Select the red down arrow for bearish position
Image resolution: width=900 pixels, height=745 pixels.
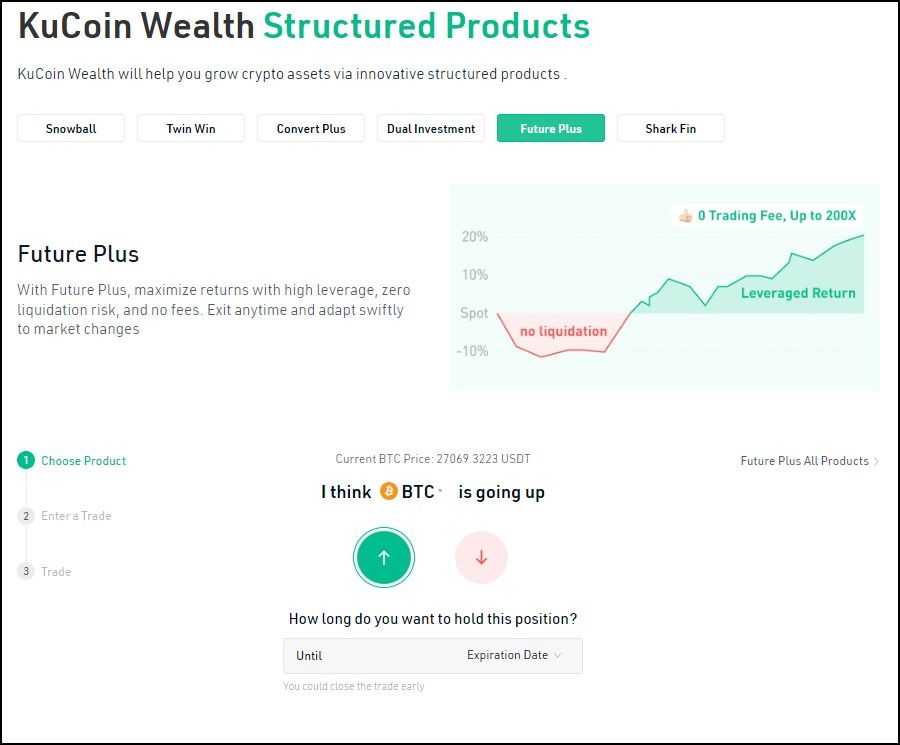481,557
